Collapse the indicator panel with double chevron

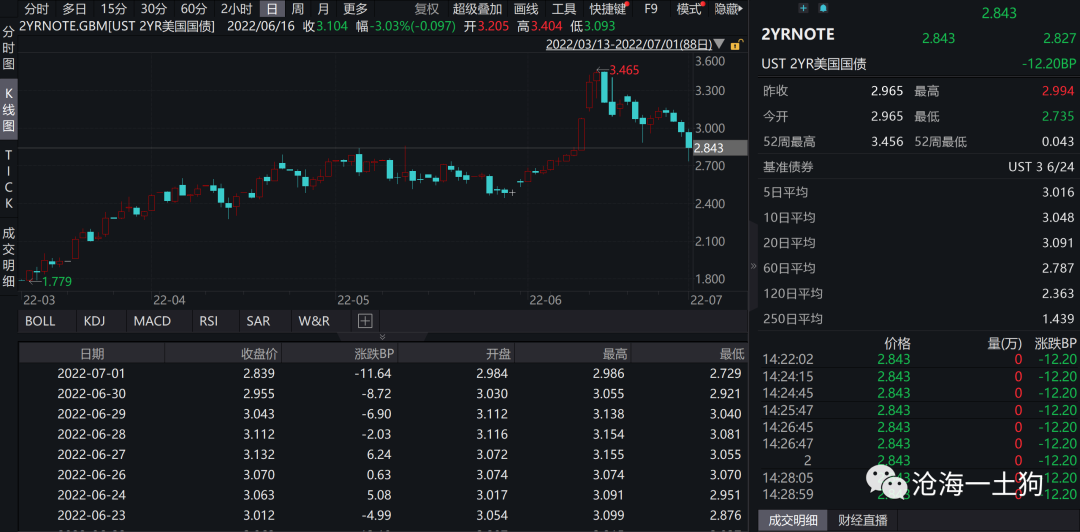383,337
